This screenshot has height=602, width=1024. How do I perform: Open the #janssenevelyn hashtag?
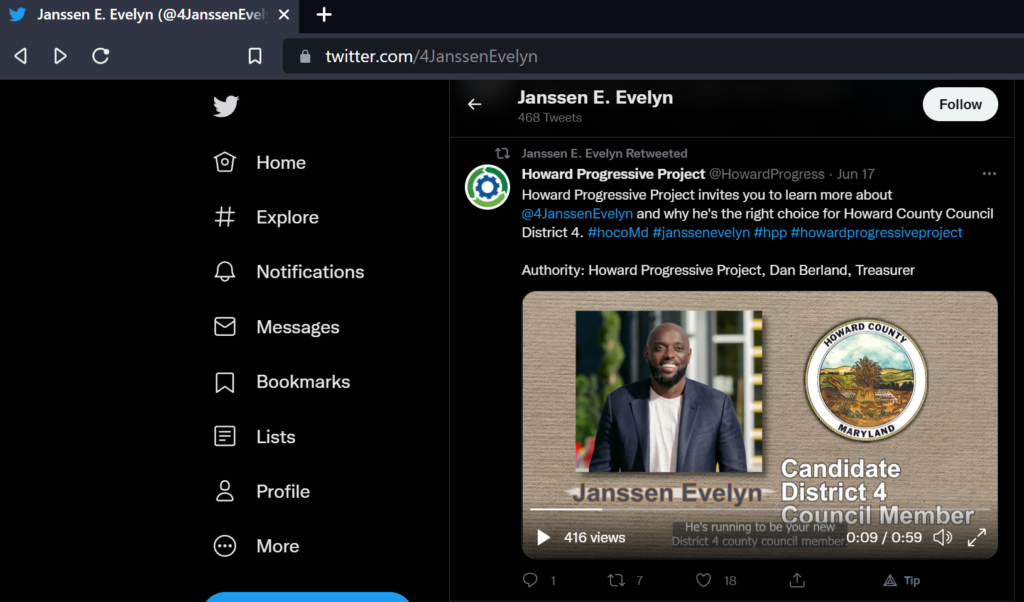[x=701, y=232]
